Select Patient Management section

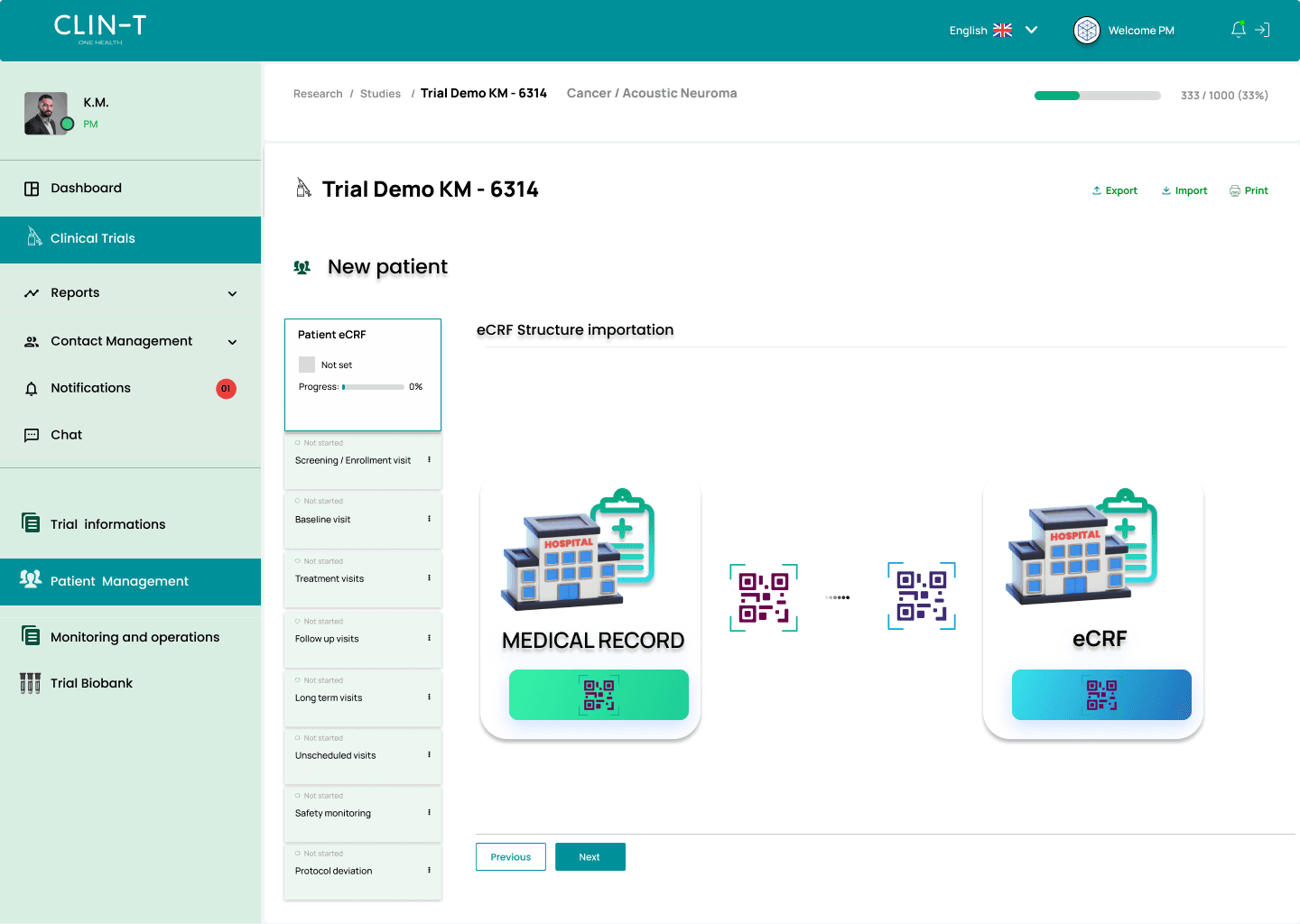130,582
